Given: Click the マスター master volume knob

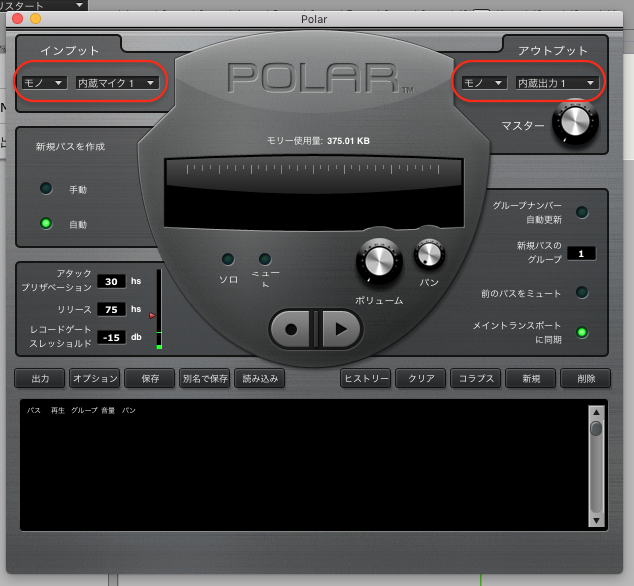Looking at the screenshot, I should [x=575, y=122].
